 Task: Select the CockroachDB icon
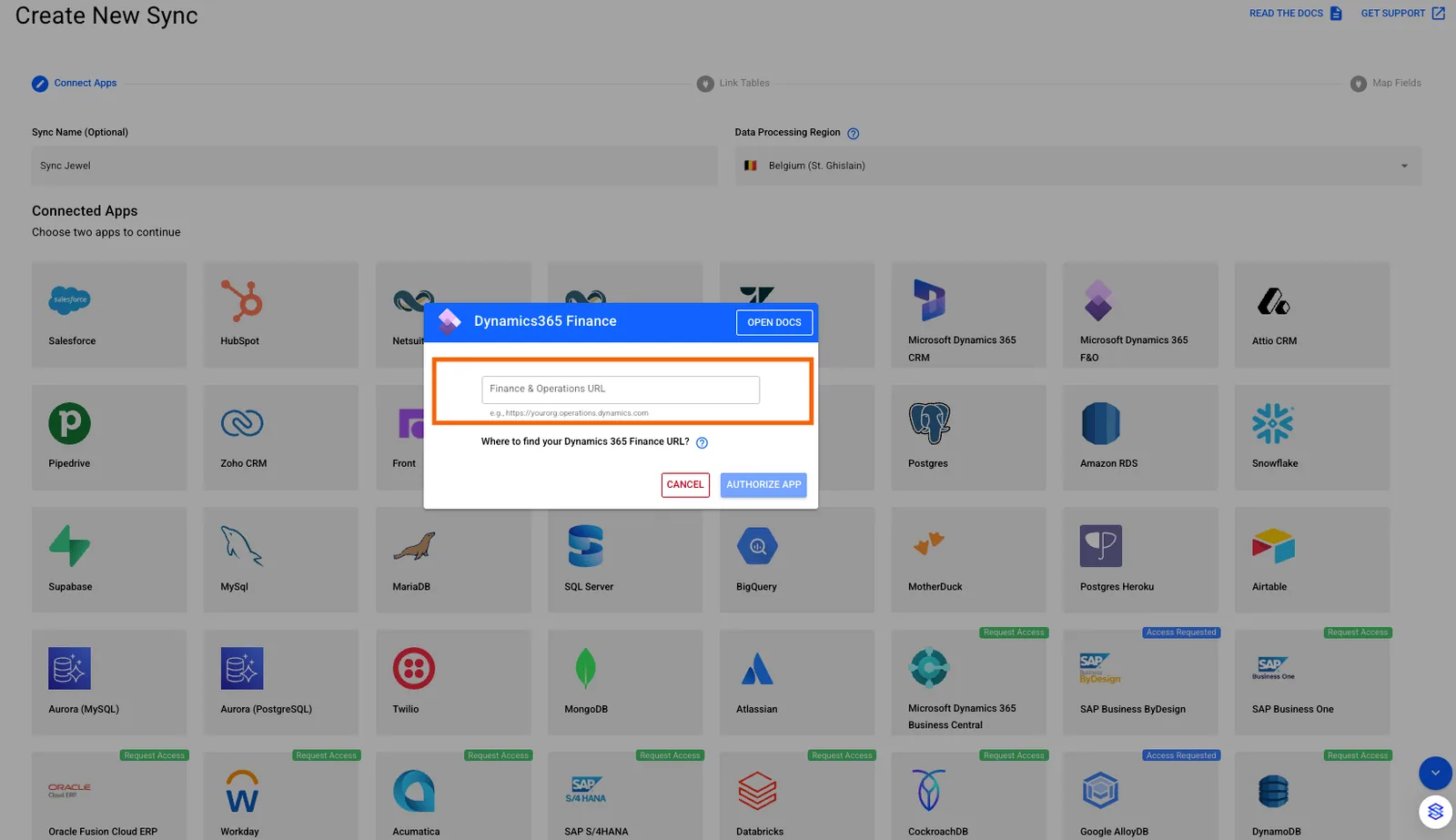(x=929, y=791)
